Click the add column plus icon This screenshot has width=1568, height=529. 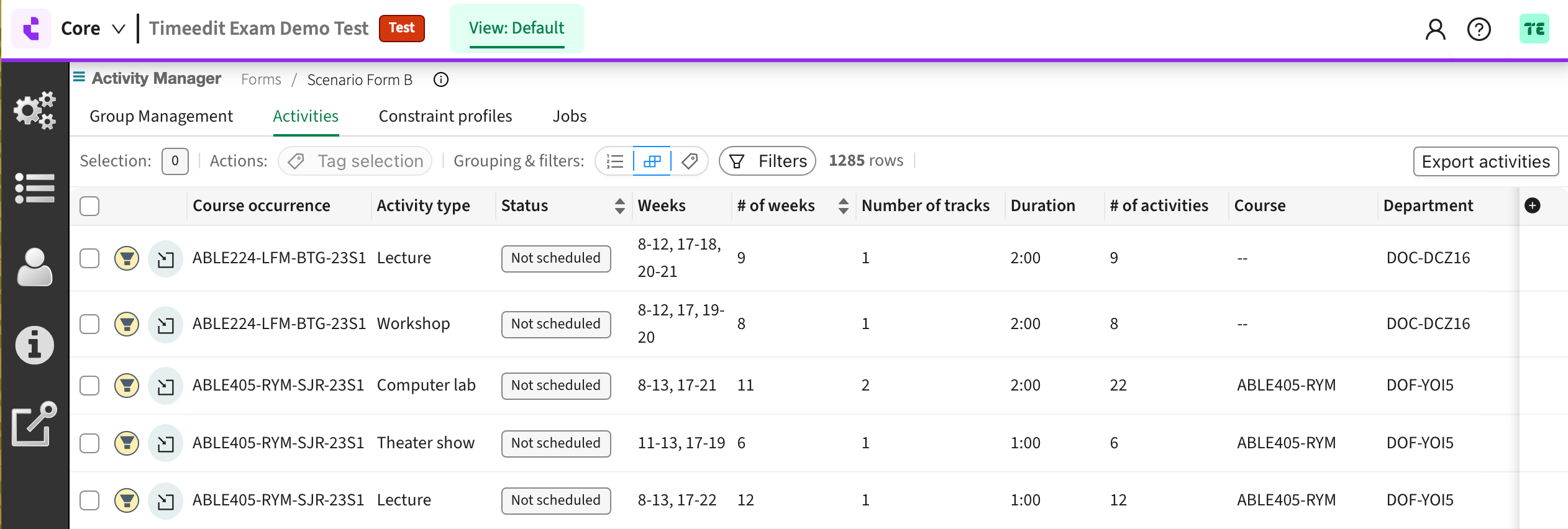coord(1532,206)
